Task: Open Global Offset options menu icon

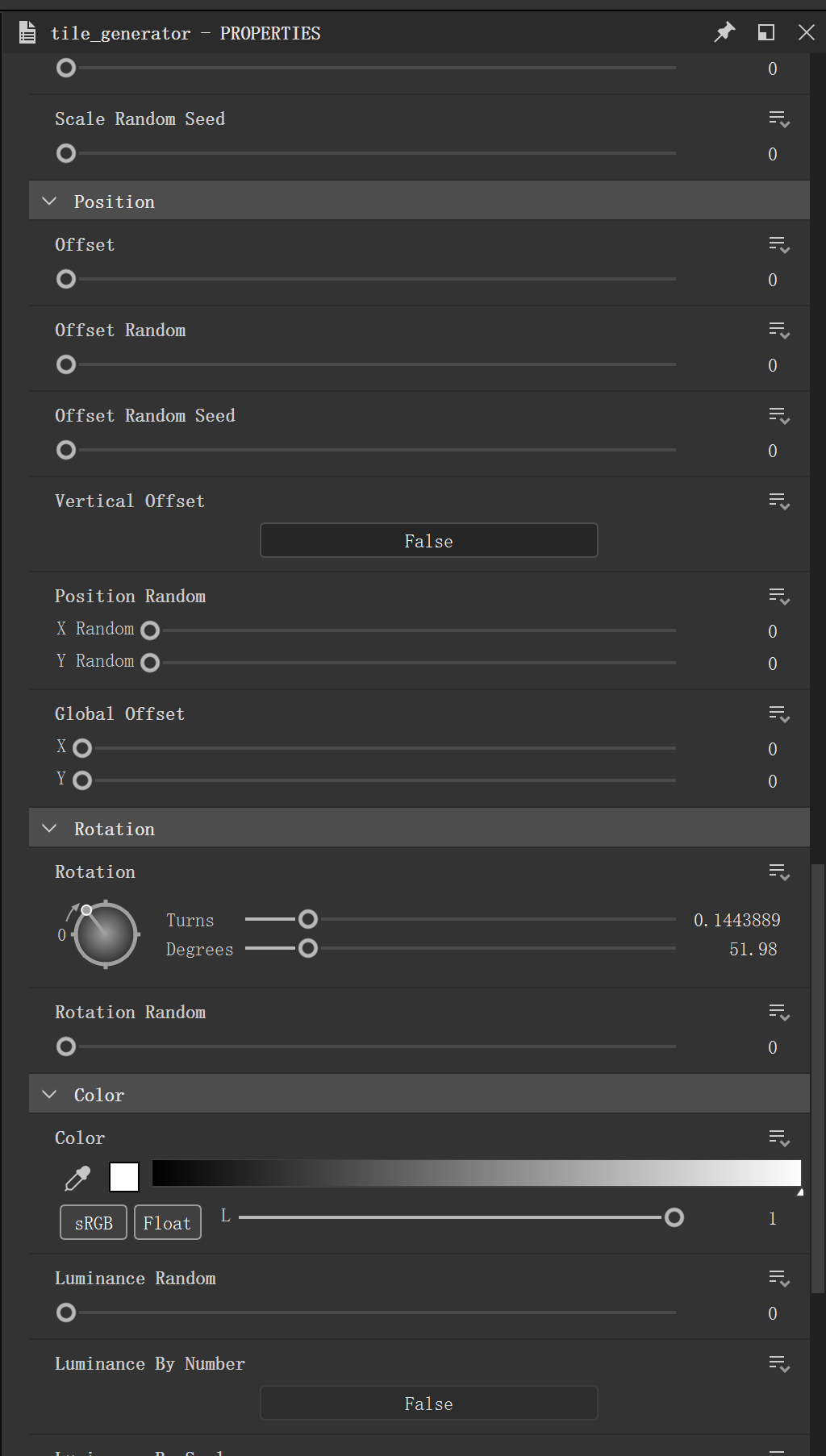Action: click(778, 713)
